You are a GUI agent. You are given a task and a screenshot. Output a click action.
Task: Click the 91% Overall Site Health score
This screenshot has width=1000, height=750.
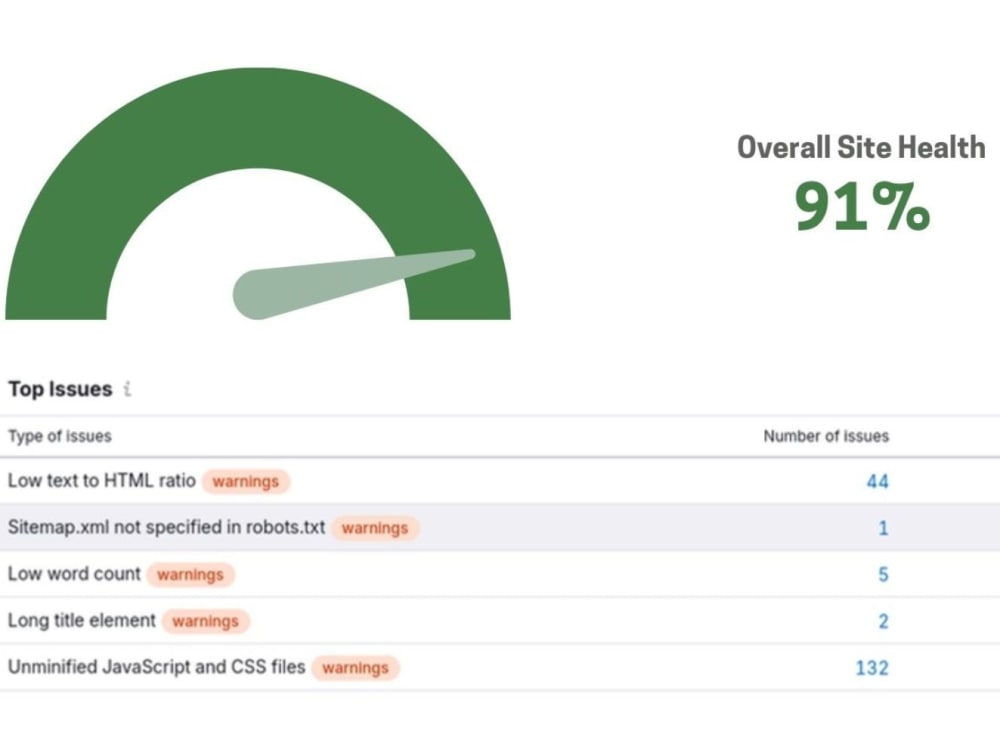[x=862, y=206]
